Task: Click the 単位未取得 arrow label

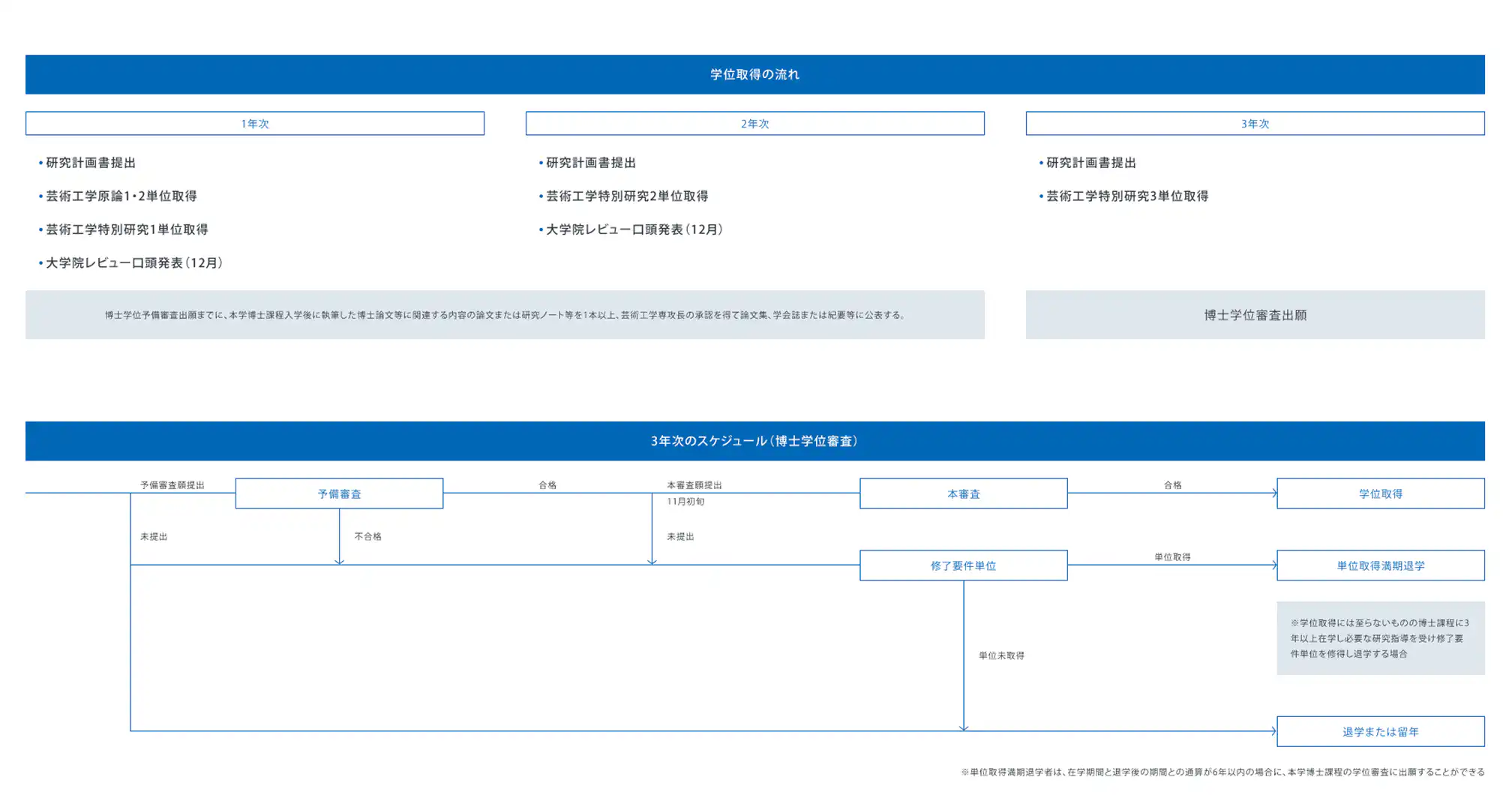Action: [x=1000, y=655]
